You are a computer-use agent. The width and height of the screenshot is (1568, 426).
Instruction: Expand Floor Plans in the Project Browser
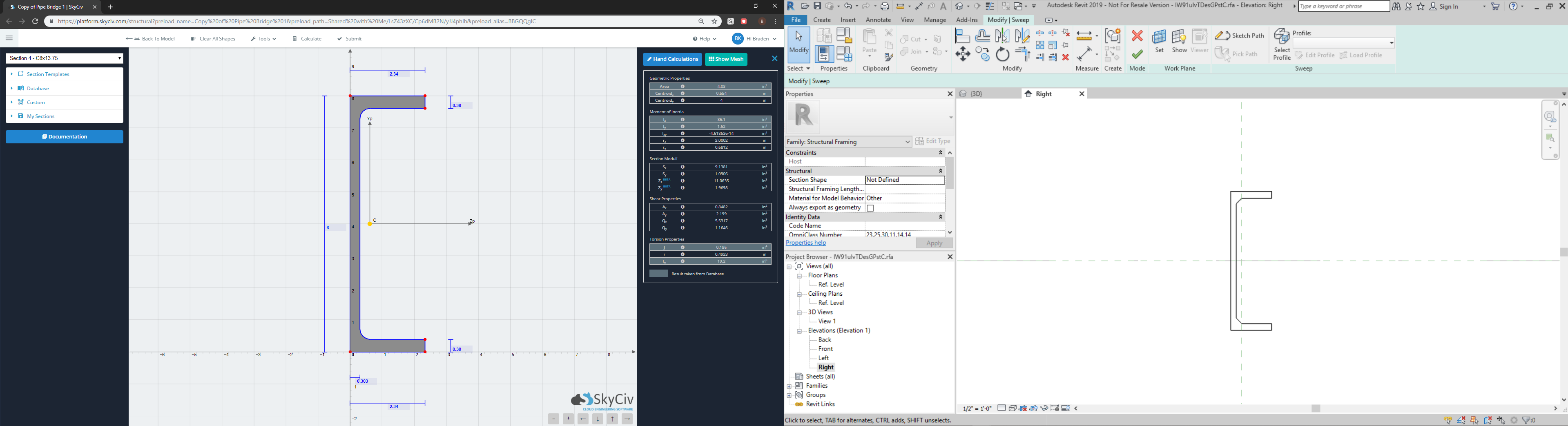798,275
